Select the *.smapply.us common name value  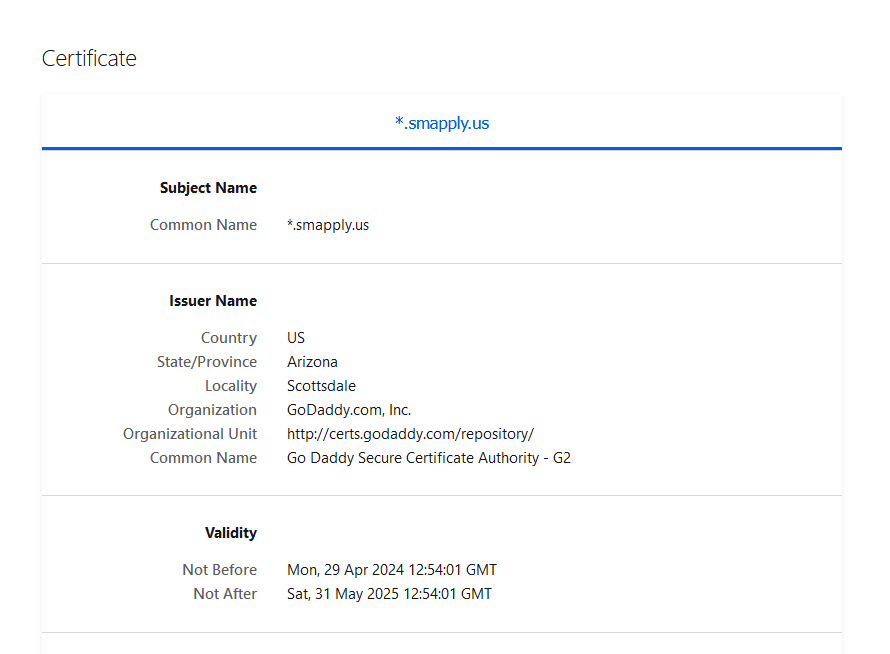click(x=328, y=224)
